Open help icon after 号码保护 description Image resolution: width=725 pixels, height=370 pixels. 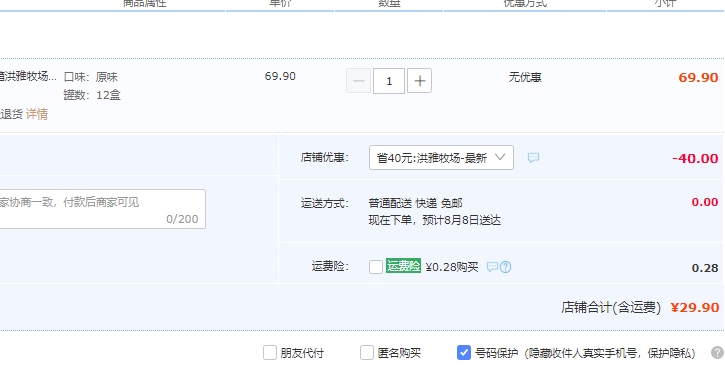click(717, 353)
